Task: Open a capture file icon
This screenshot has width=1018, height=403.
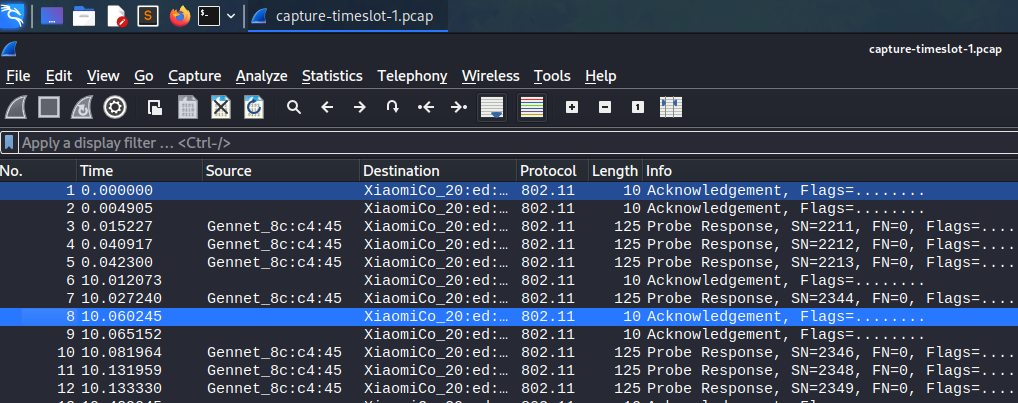Action: click(155, 107)
